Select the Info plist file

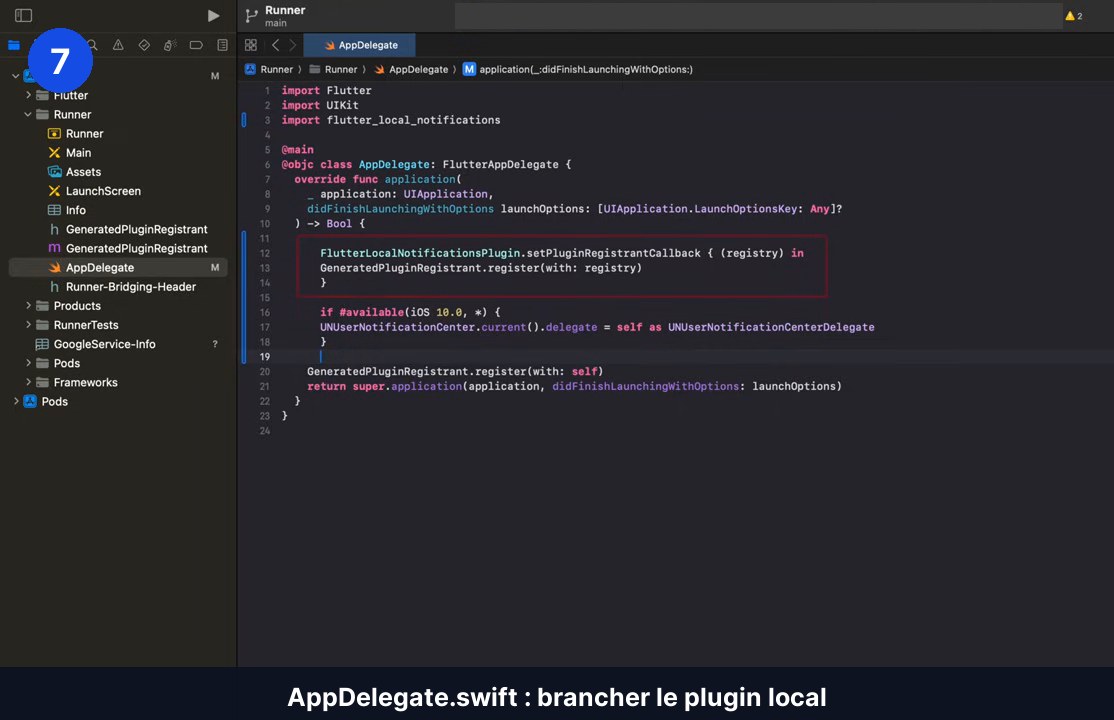[x=118, y=210]
